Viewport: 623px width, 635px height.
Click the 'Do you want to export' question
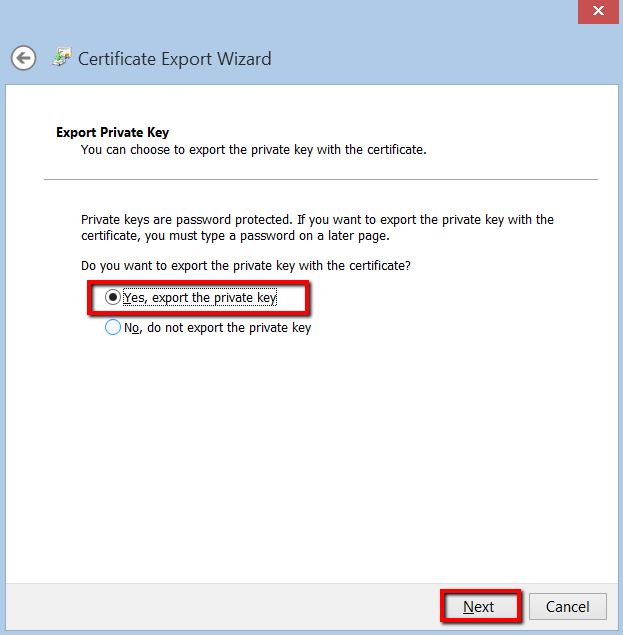245,266
